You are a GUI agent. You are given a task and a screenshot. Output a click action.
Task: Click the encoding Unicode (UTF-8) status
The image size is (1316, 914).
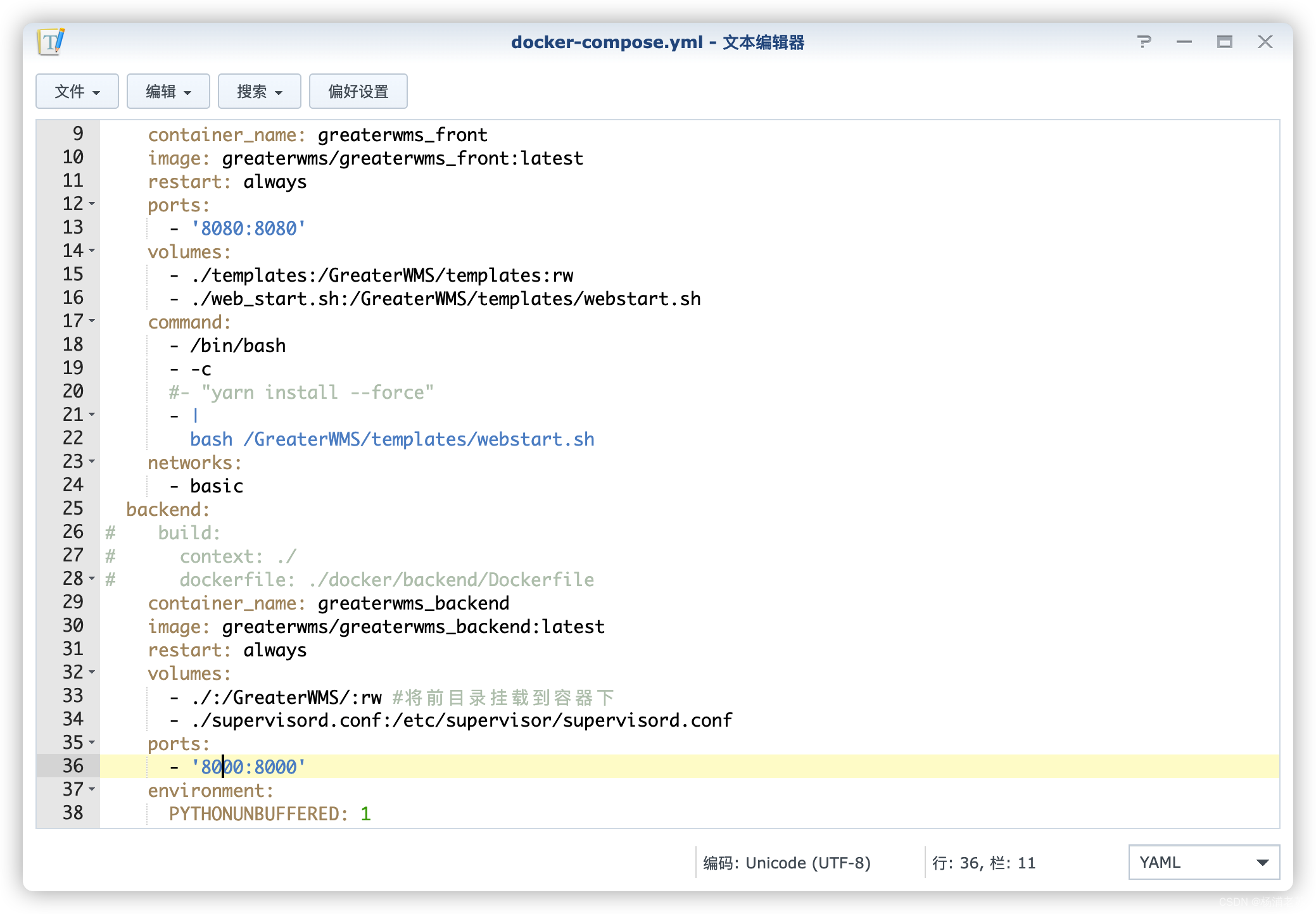[x=787, y=863]
